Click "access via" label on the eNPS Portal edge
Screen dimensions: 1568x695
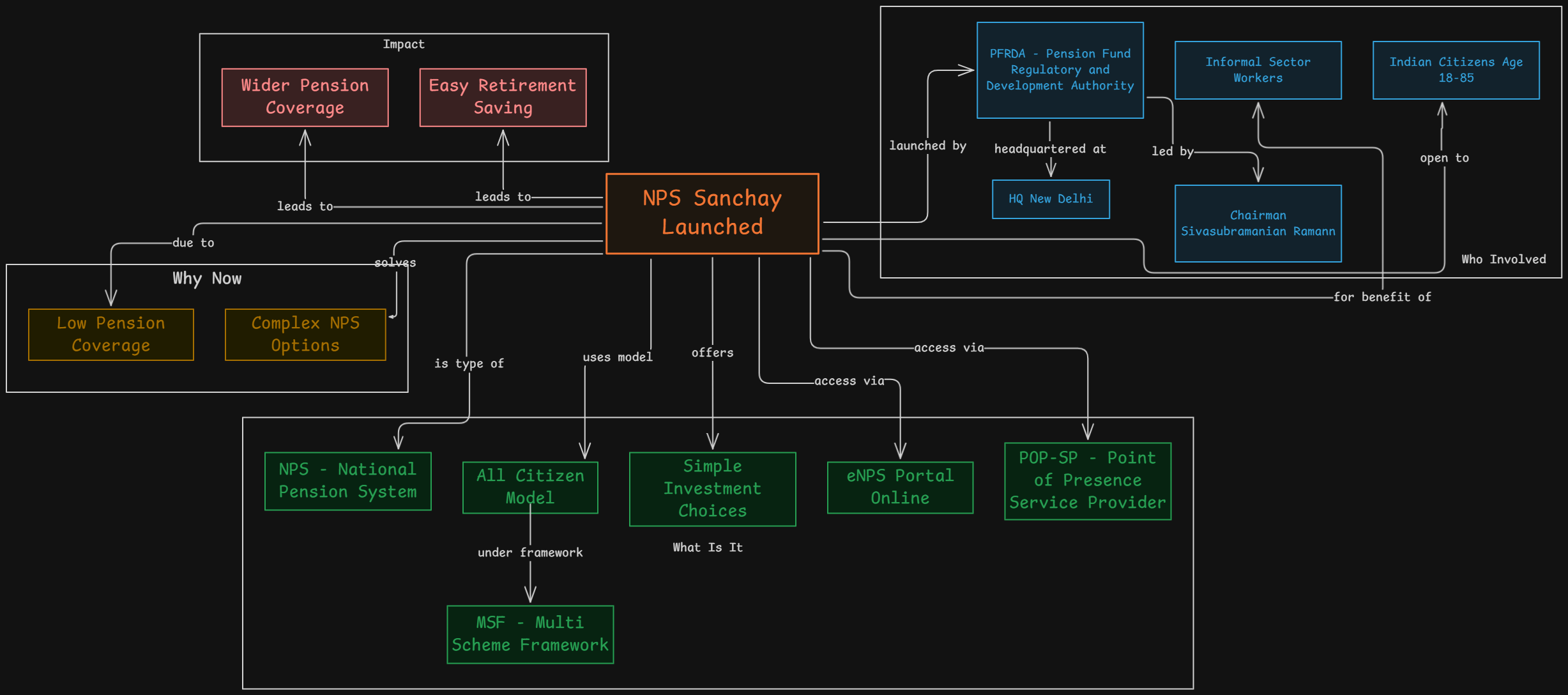(x=849, y=381)
